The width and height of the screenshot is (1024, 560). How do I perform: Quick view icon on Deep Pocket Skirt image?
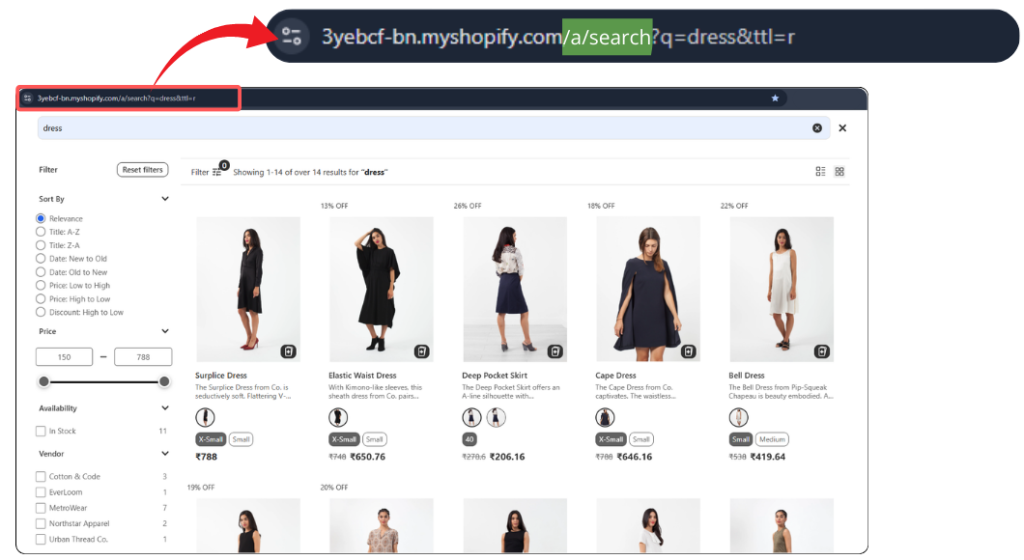coord(555,351)
